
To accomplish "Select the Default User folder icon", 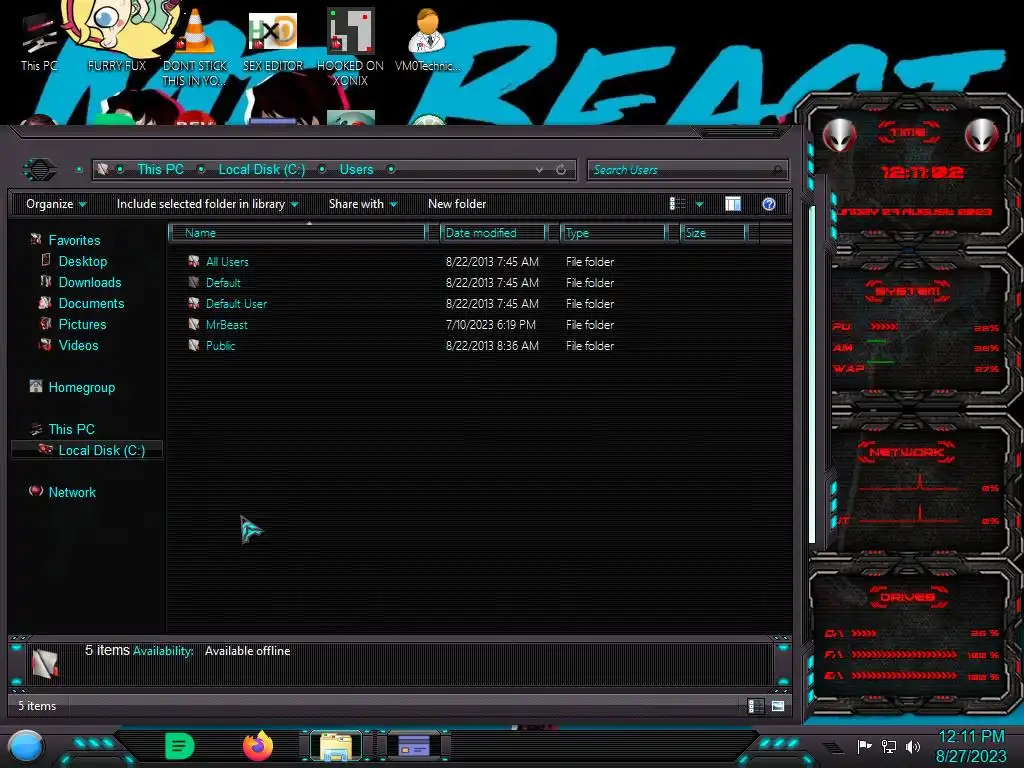I will click(194, 303).
